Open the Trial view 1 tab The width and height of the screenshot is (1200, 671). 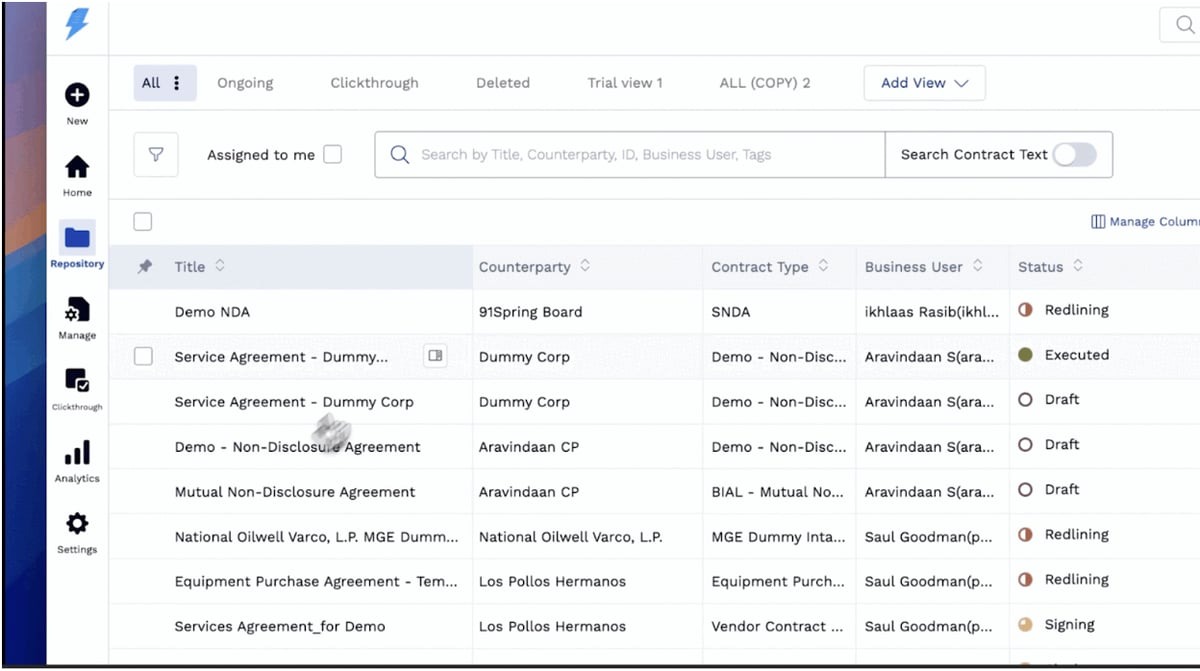coord(625,83)
